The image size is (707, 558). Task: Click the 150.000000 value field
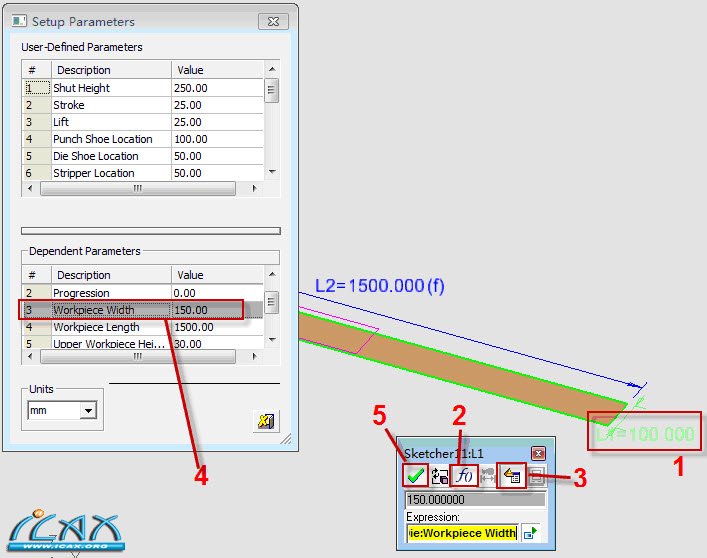[475, 499]
